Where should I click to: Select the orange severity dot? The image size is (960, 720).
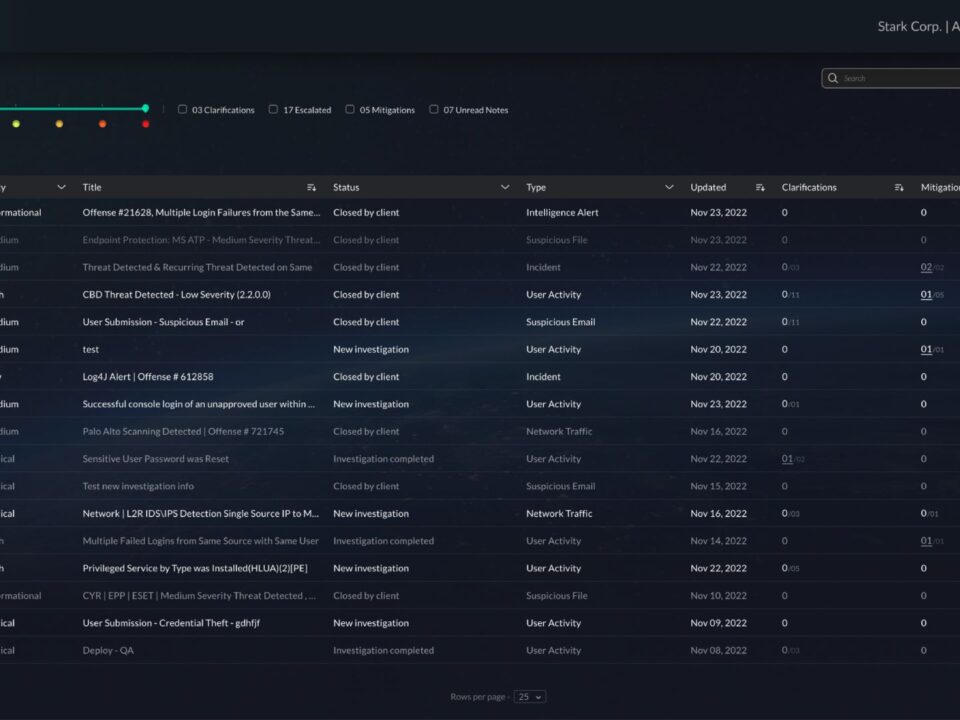point(102,124)
